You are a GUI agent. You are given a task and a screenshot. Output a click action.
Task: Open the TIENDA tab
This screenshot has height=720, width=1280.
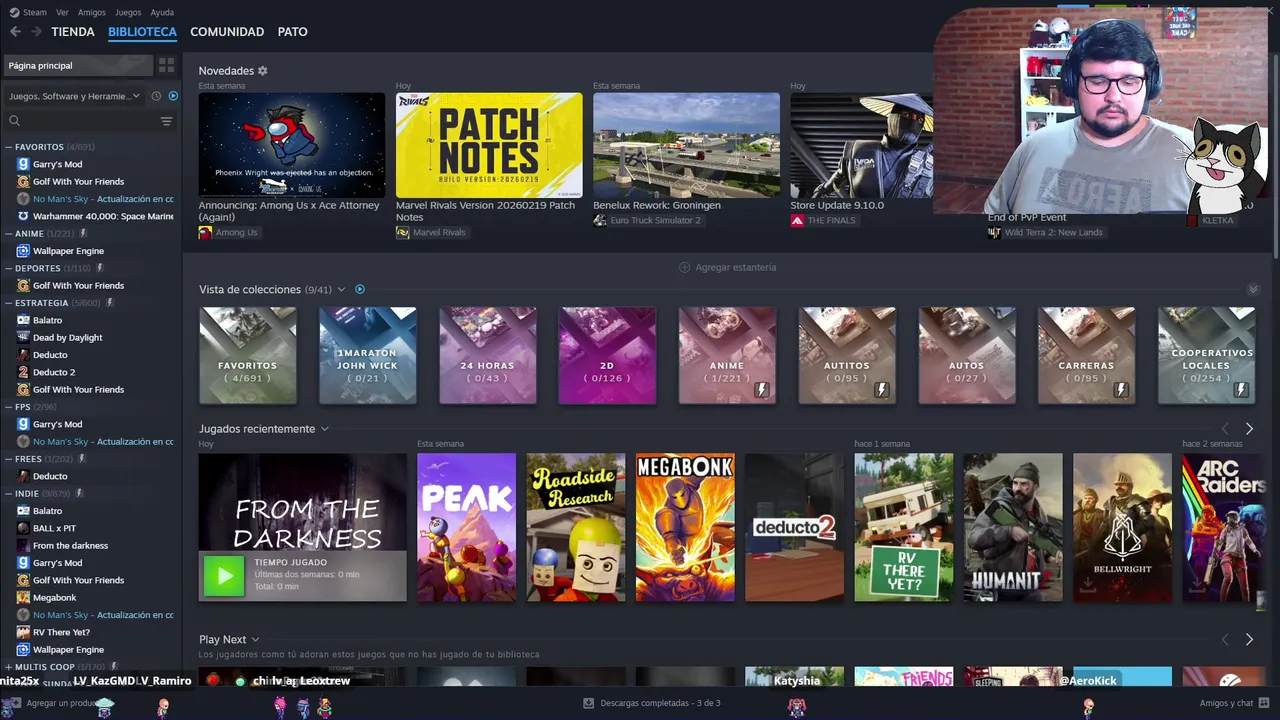[73, 32]
